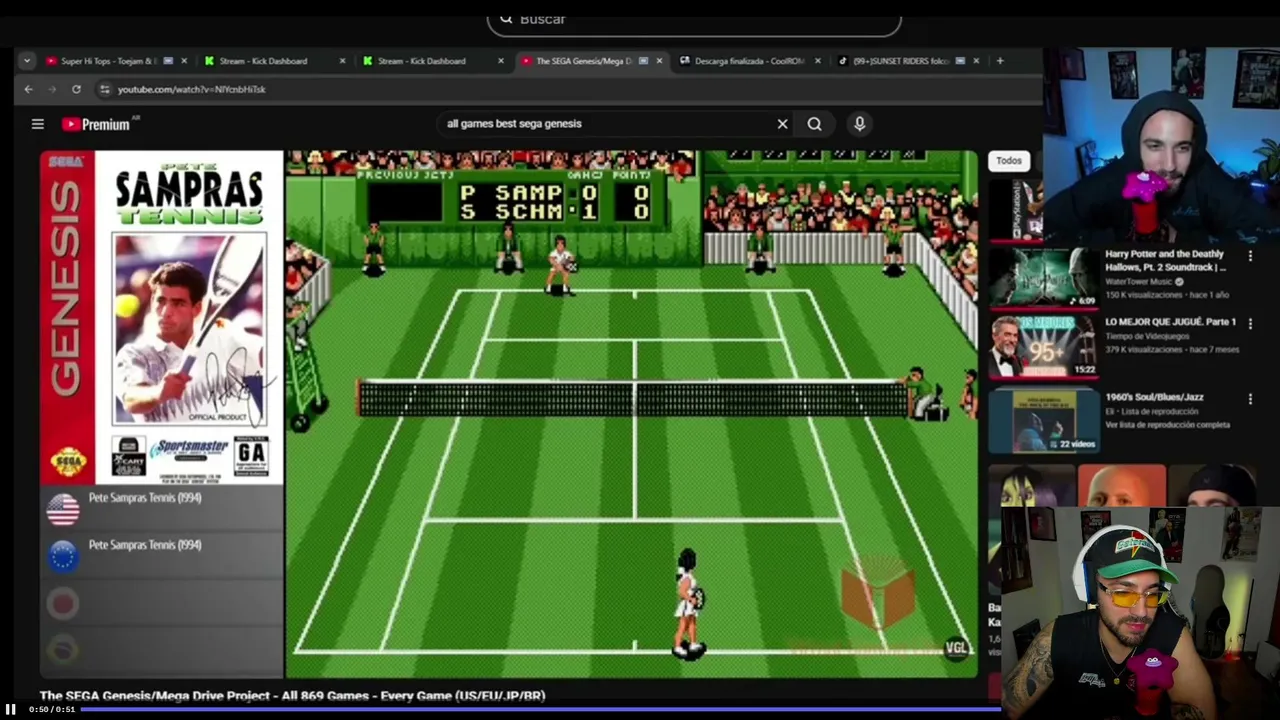This screenshot has height=720, width=1280.
Task: Click Ver lista de reproducción completa
Action: point(1167,425)
